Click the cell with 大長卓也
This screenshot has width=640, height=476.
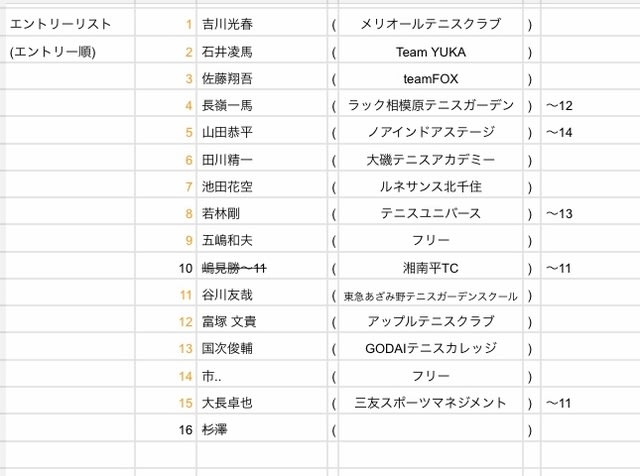262,403
